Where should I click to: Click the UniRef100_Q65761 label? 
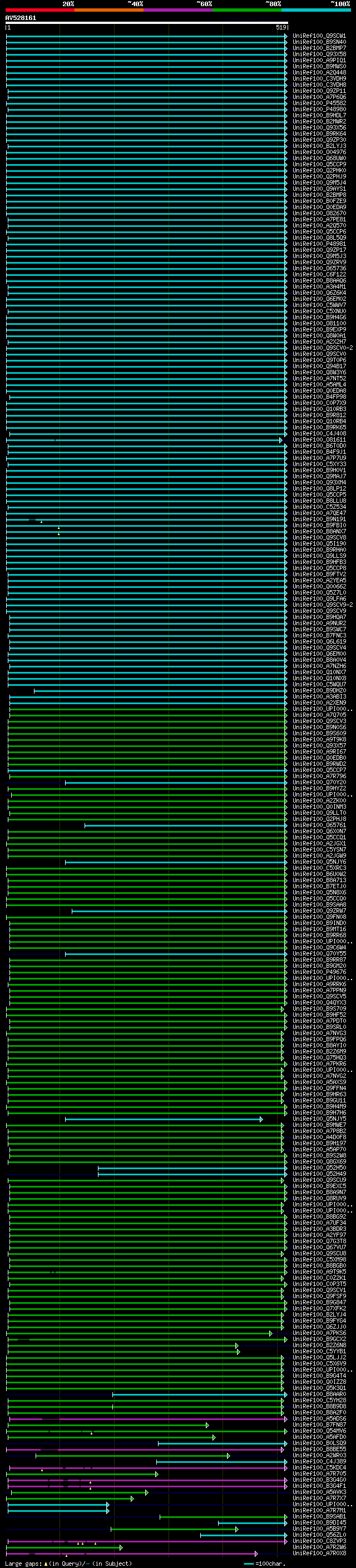point(319,825)
